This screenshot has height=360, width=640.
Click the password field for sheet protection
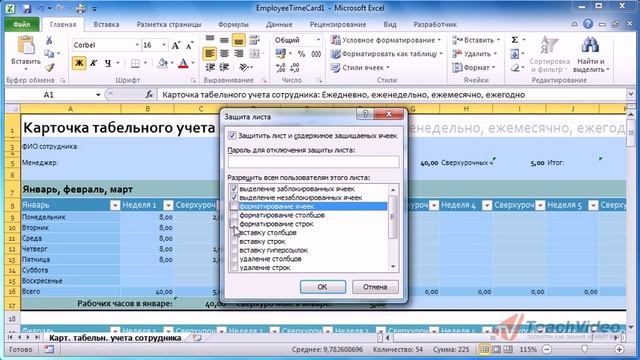click(313, 162)
